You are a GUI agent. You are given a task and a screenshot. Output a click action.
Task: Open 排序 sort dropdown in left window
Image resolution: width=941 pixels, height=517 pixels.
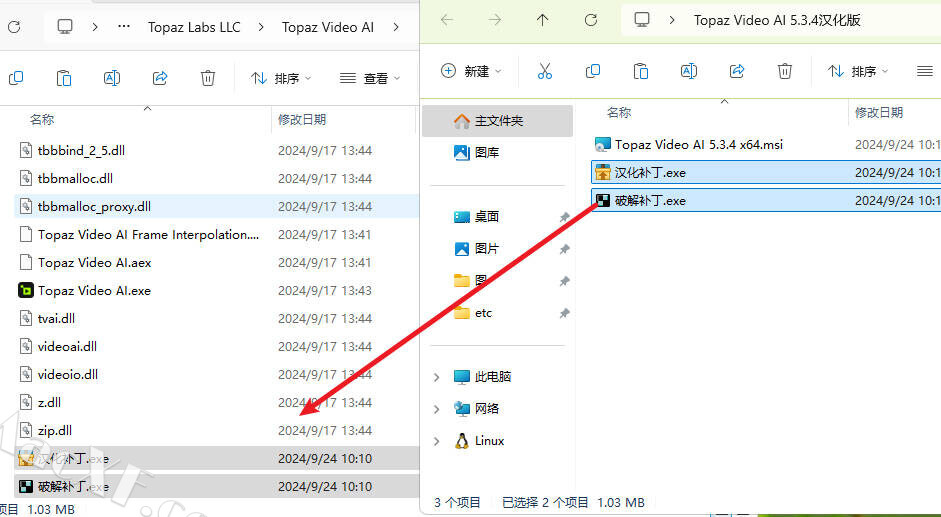[x=281, y=78]
